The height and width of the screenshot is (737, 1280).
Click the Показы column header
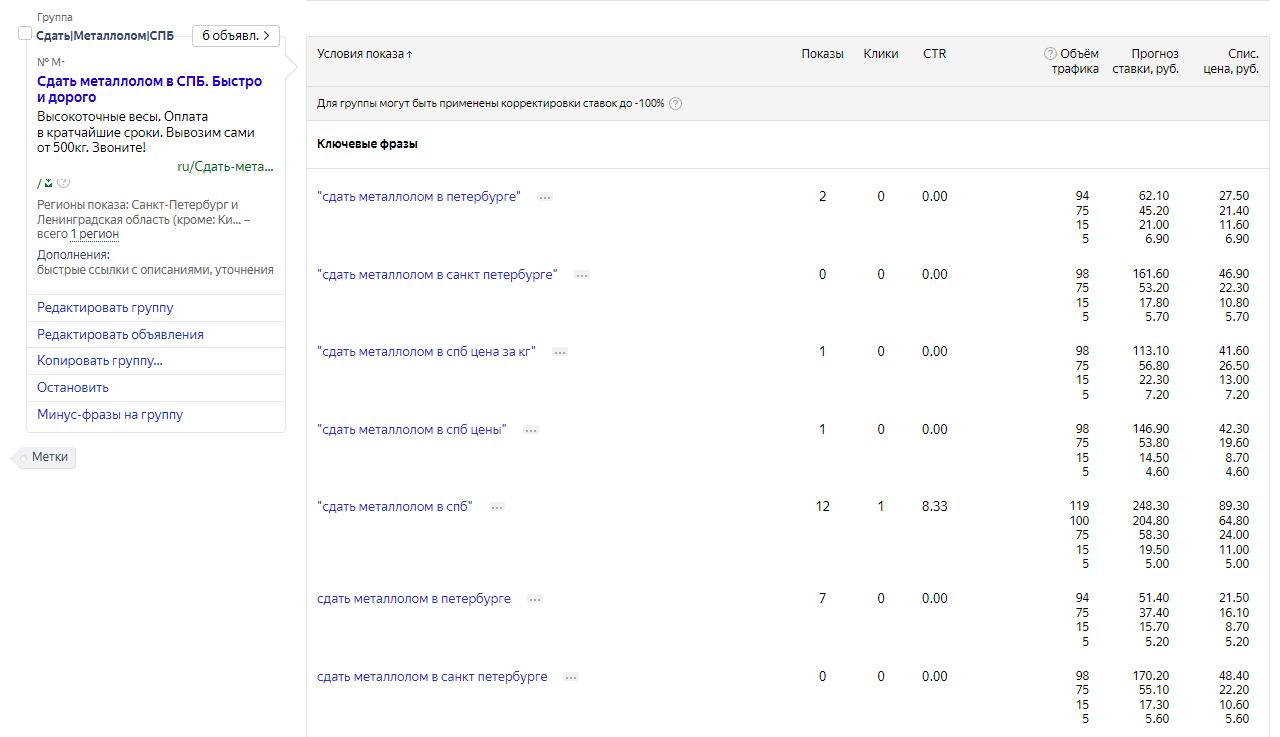tap(823, 54)
